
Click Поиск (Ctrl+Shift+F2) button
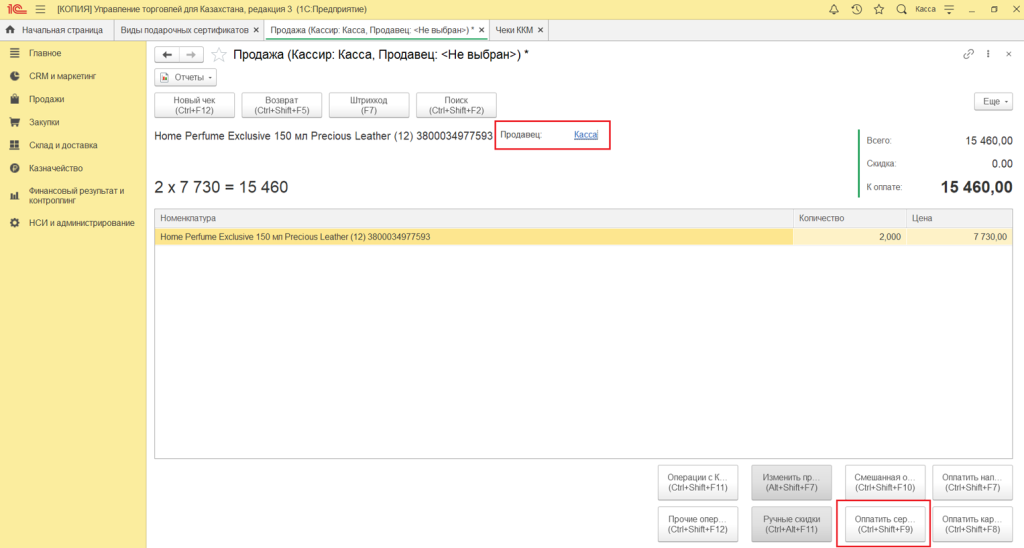tap(456, 105)
